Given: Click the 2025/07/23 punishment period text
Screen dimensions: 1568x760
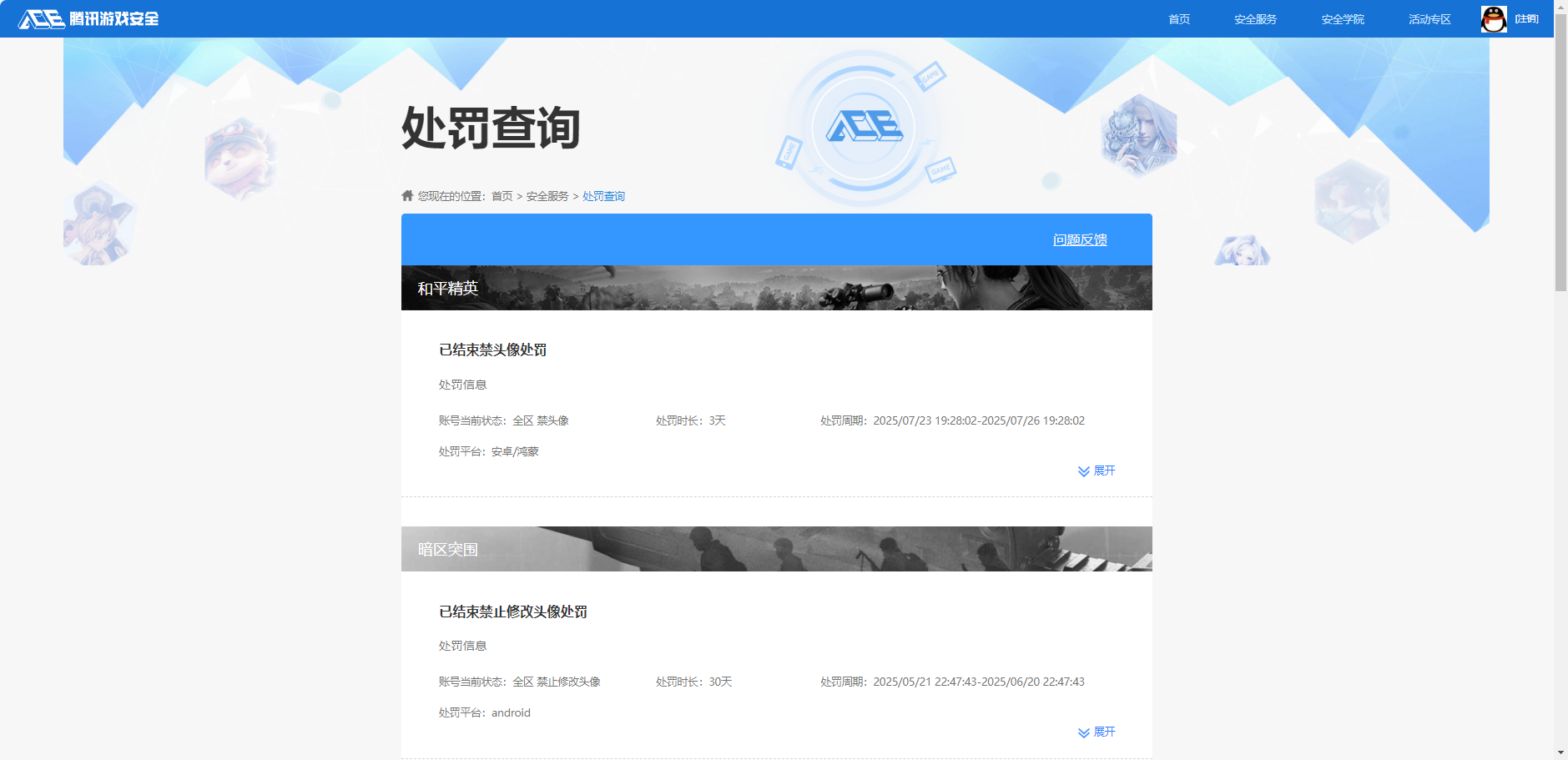Looking at the screenshot, I should 952,420.
